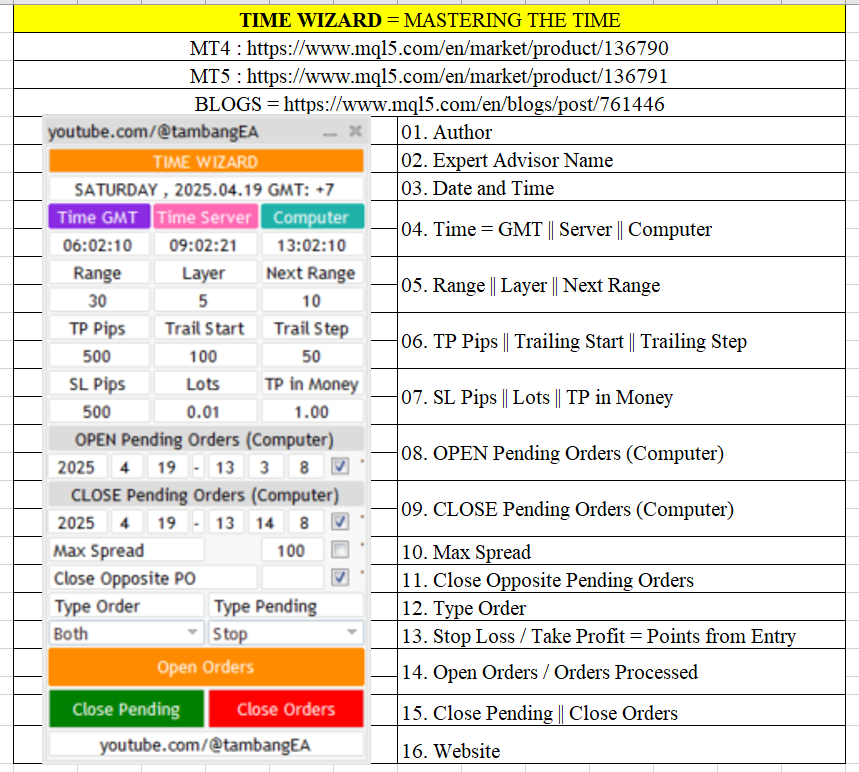Select the '16. Website' cell

tap(621, 745)
